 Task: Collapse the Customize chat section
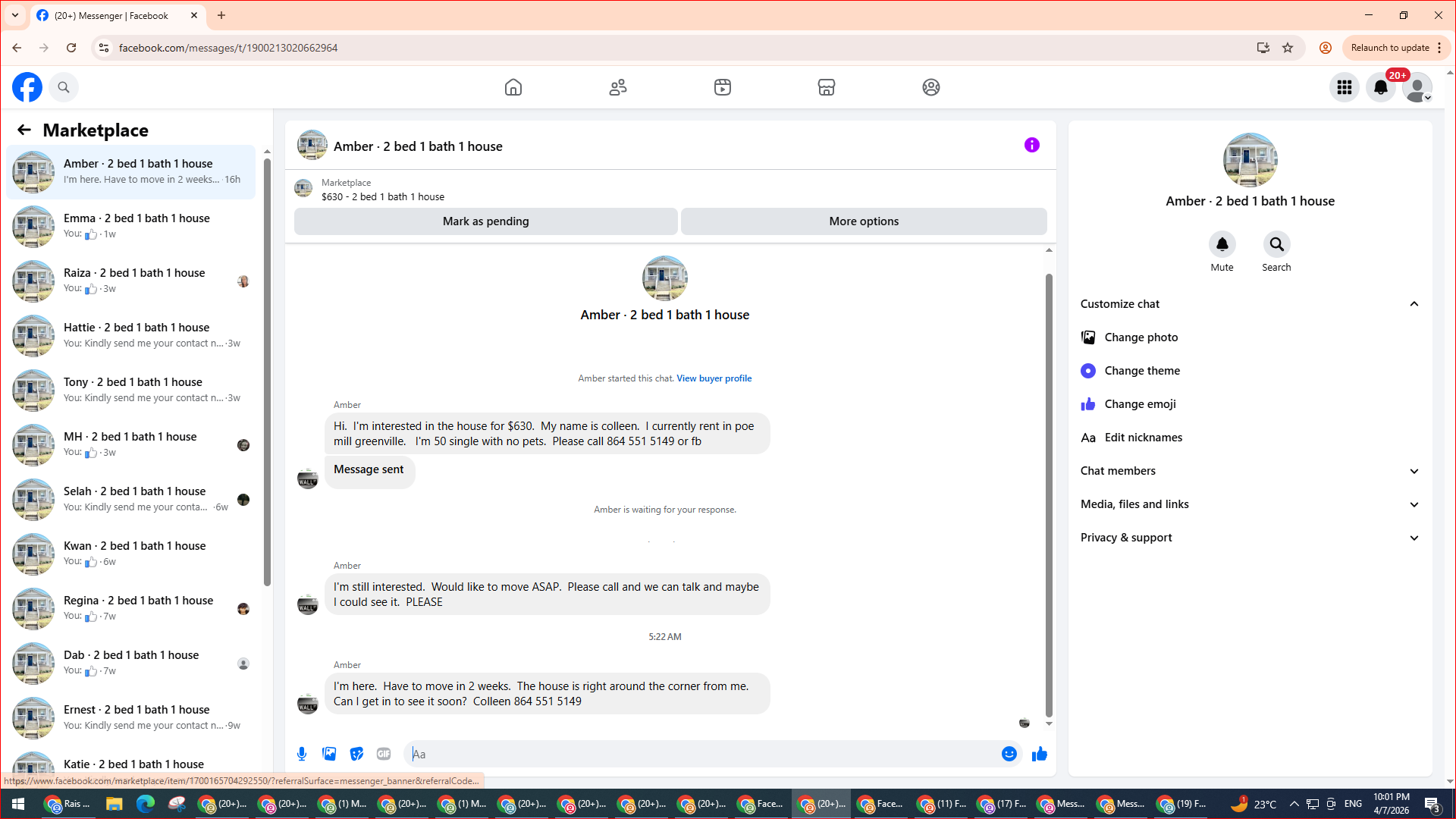tap(1250, 304)
